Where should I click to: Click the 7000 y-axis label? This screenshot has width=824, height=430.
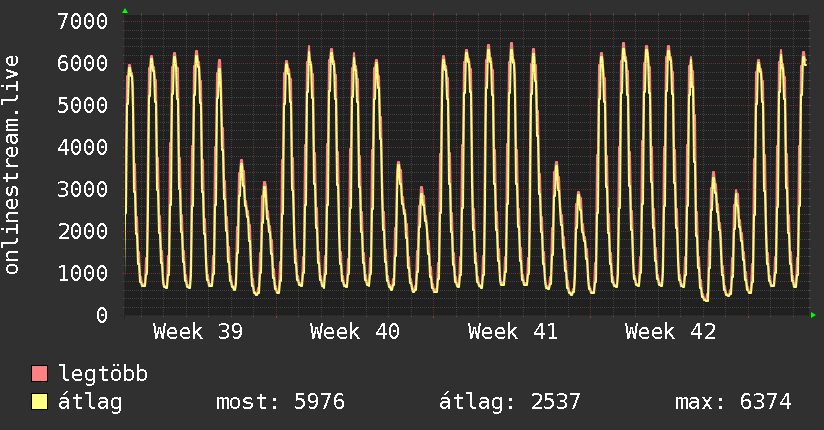point(83,21)
